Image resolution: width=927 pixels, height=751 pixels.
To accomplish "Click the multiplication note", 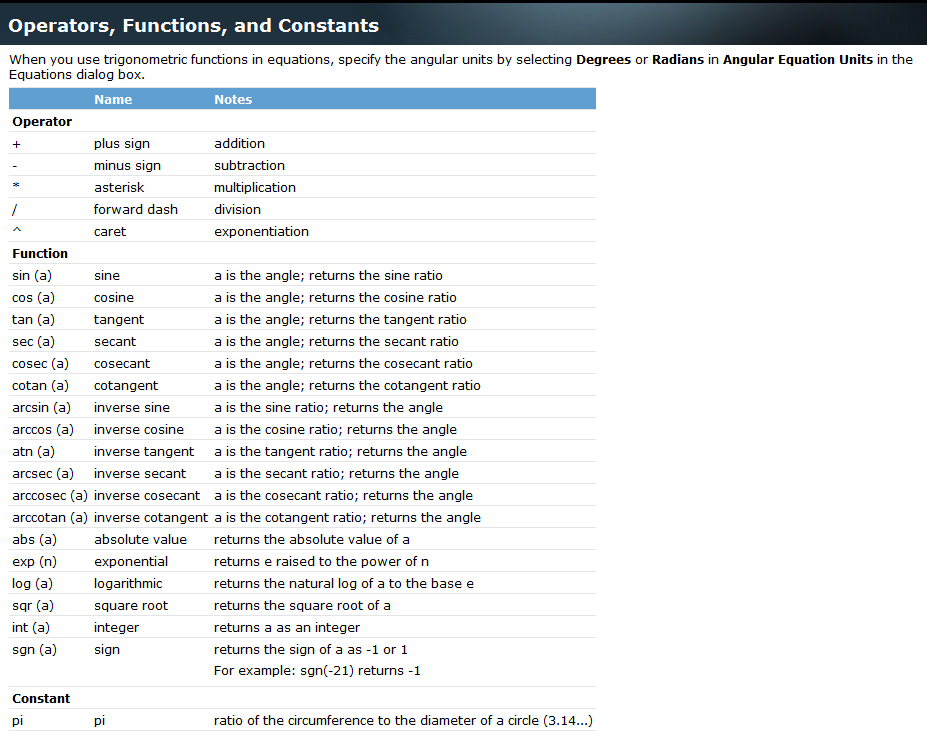I will 255,187.
